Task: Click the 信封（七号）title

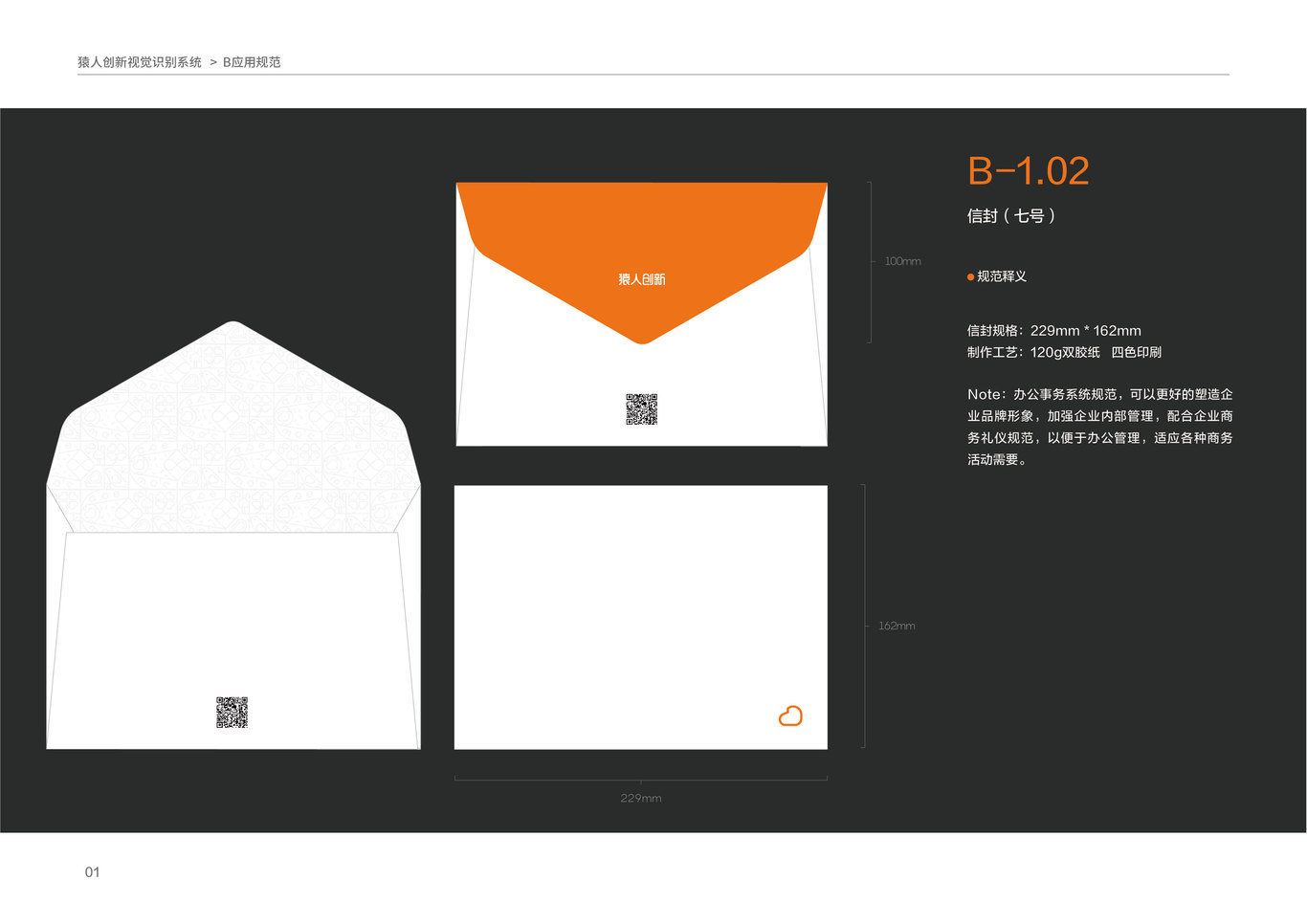Action: click(1011, 216)
